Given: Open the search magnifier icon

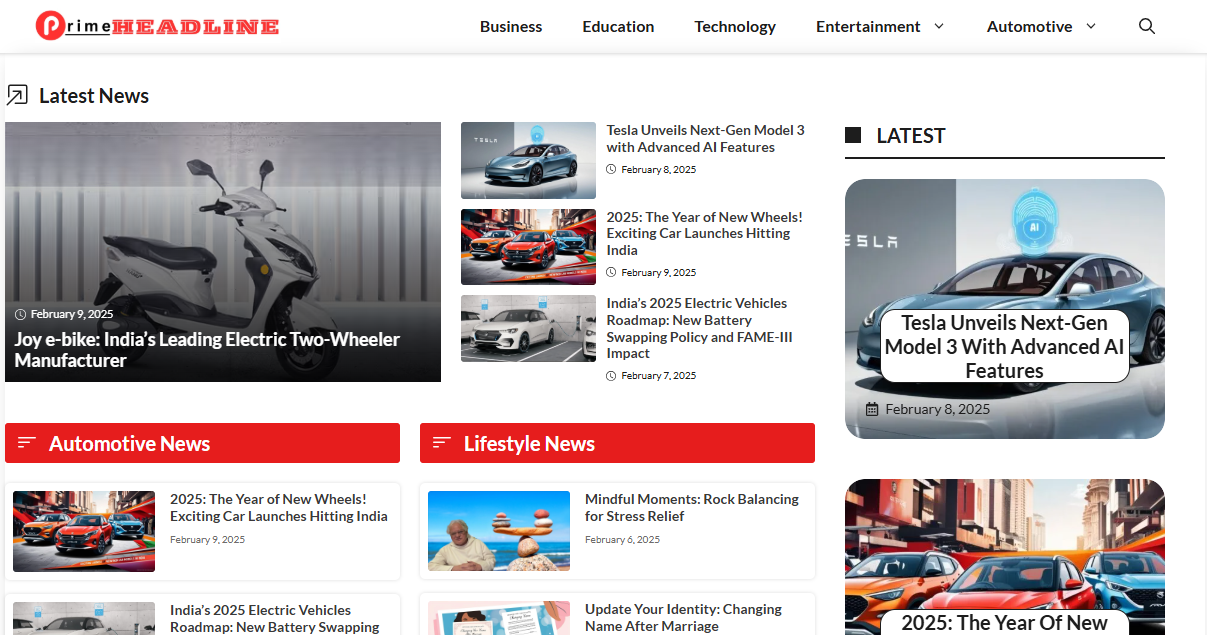Looking at the screenshot, I should pos(1147,26).
